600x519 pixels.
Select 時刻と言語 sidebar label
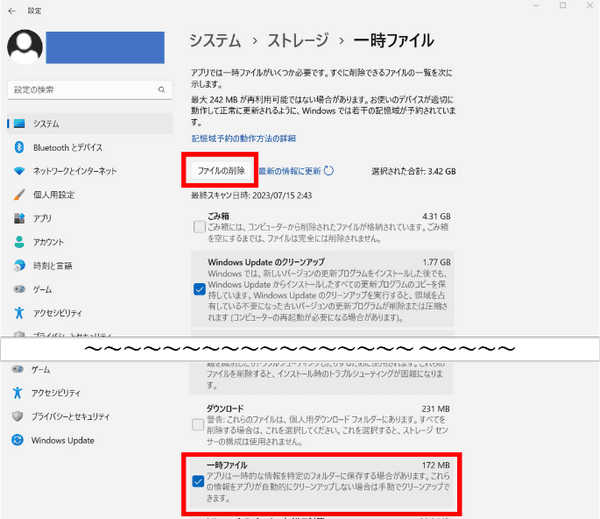point(52,266)
